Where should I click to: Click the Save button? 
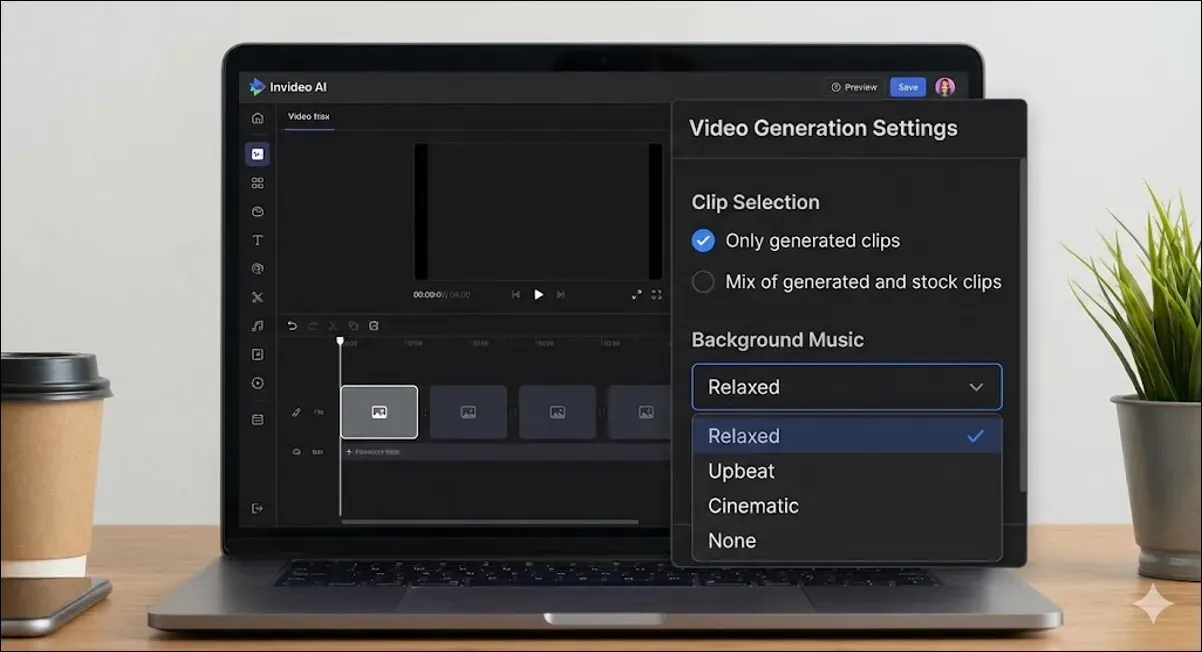pos(908,87)
